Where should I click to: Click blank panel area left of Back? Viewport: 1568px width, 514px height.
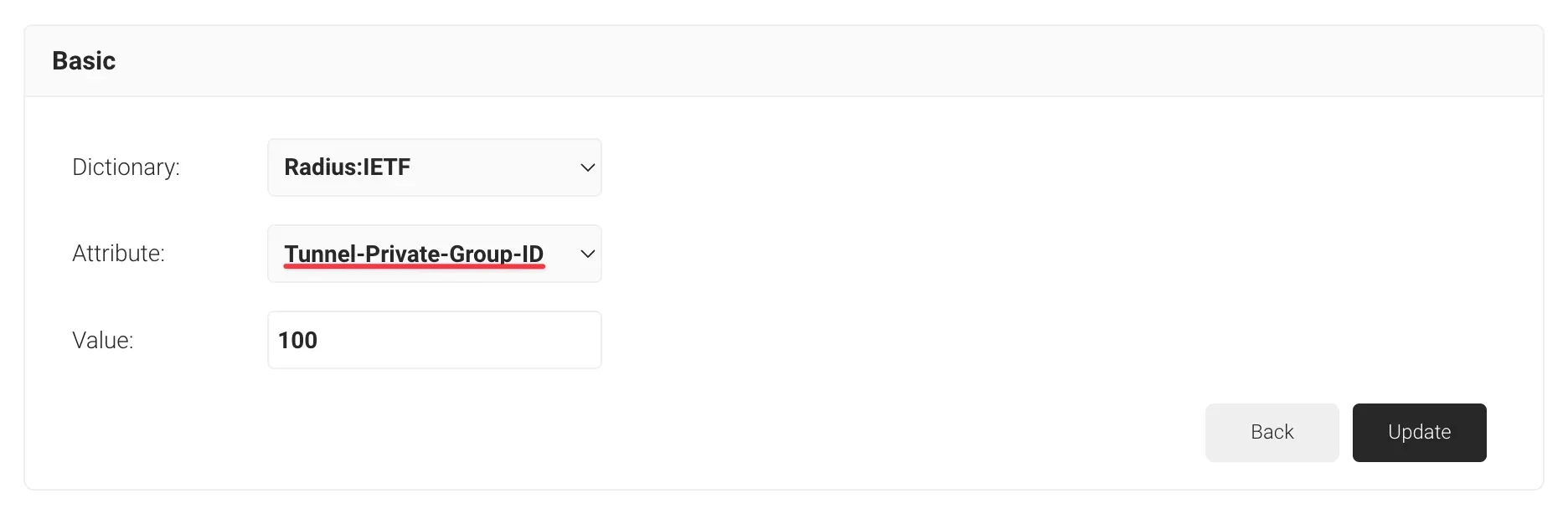(x=838, y=433)
